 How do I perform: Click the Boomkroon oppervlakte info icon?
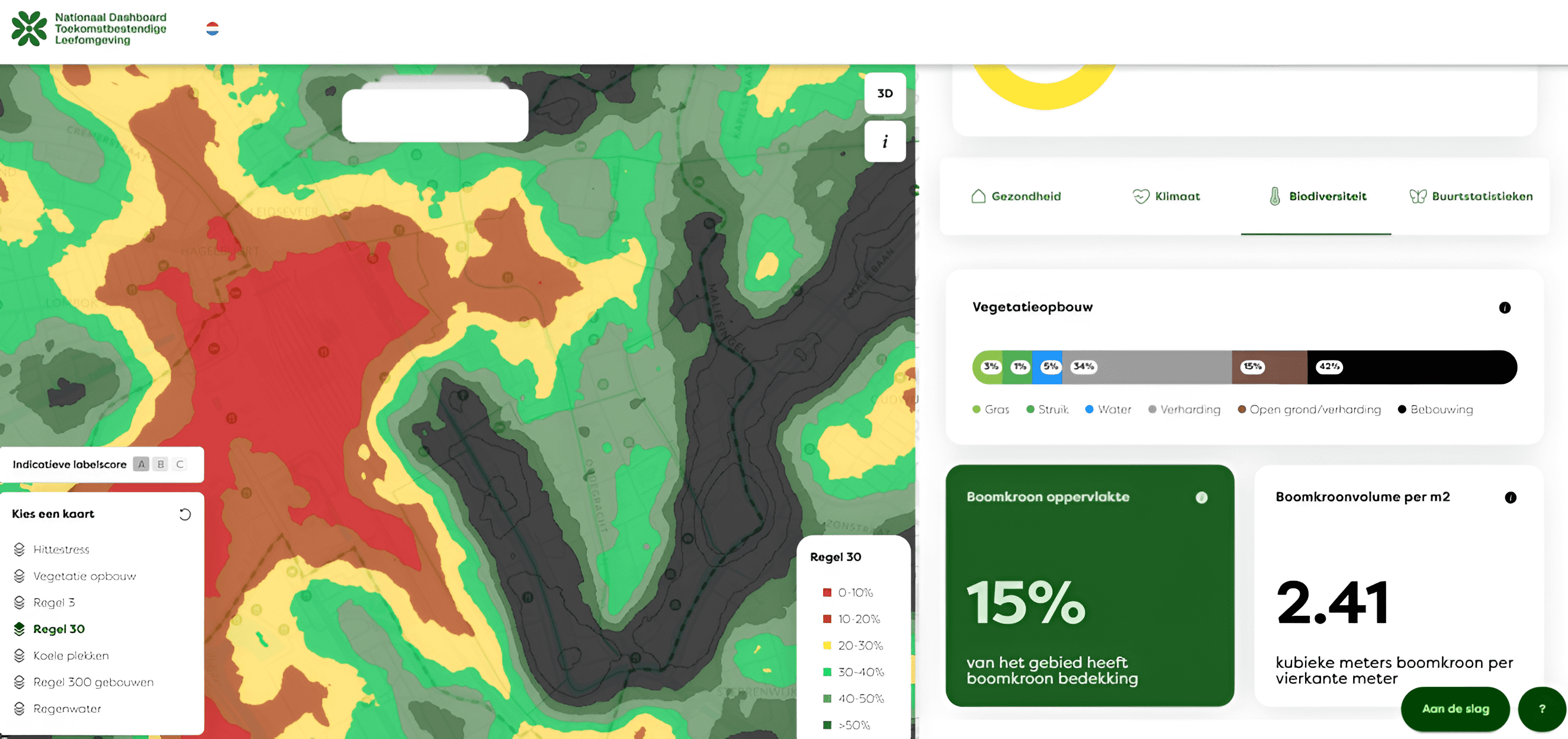pos(1201,497)
